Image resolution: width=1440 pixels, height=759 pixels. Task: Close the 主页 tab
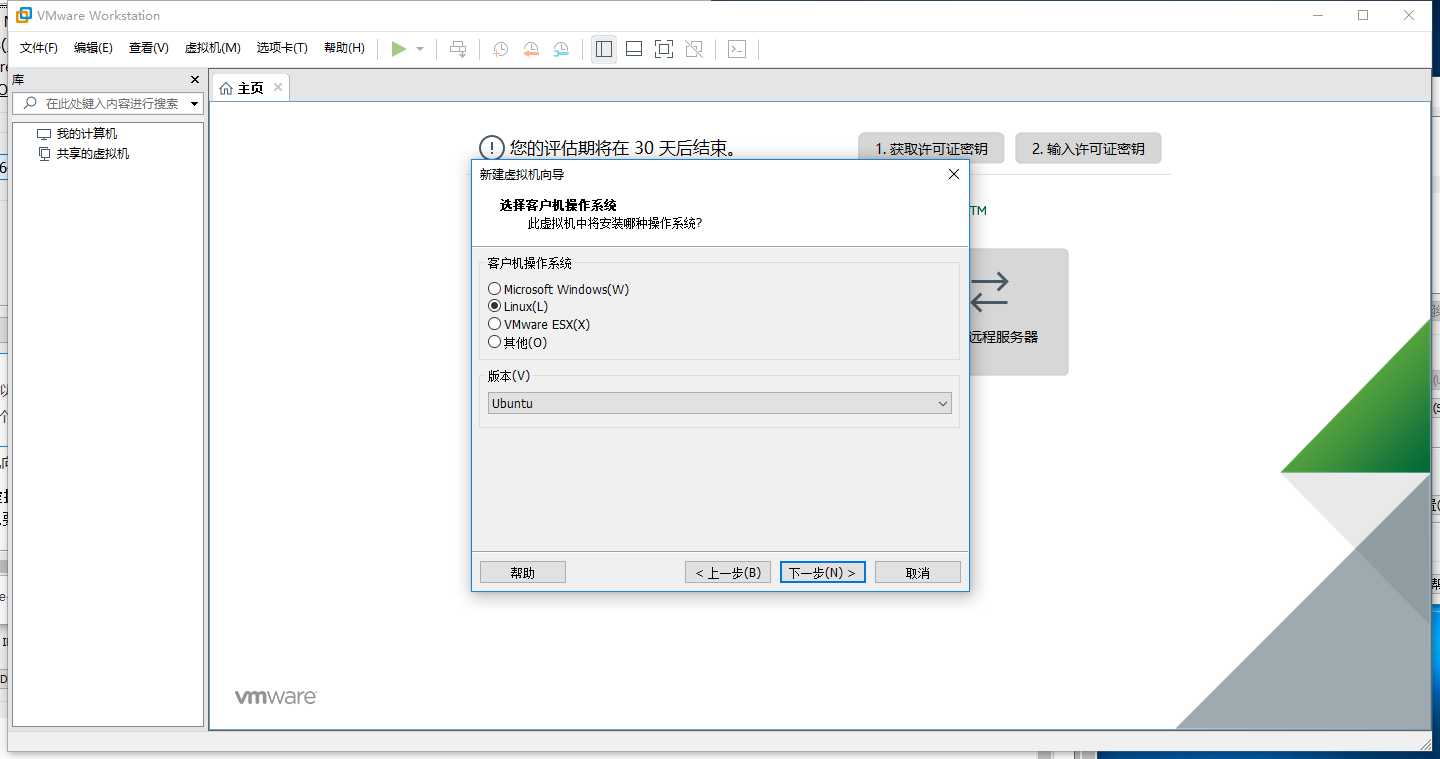click(x=278, y=87)
